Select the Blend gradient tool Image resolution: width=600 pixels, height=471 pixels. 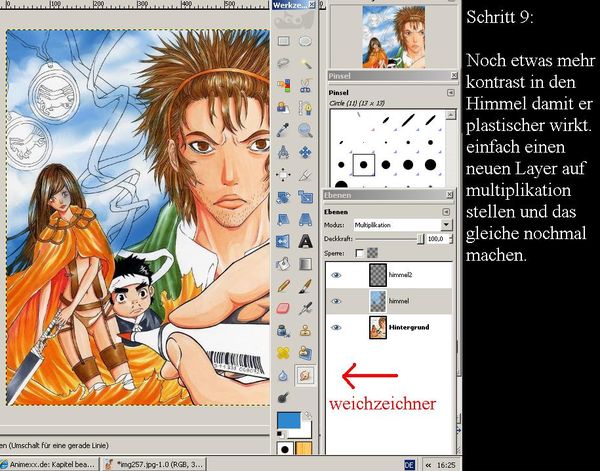(x=305, y=264)
